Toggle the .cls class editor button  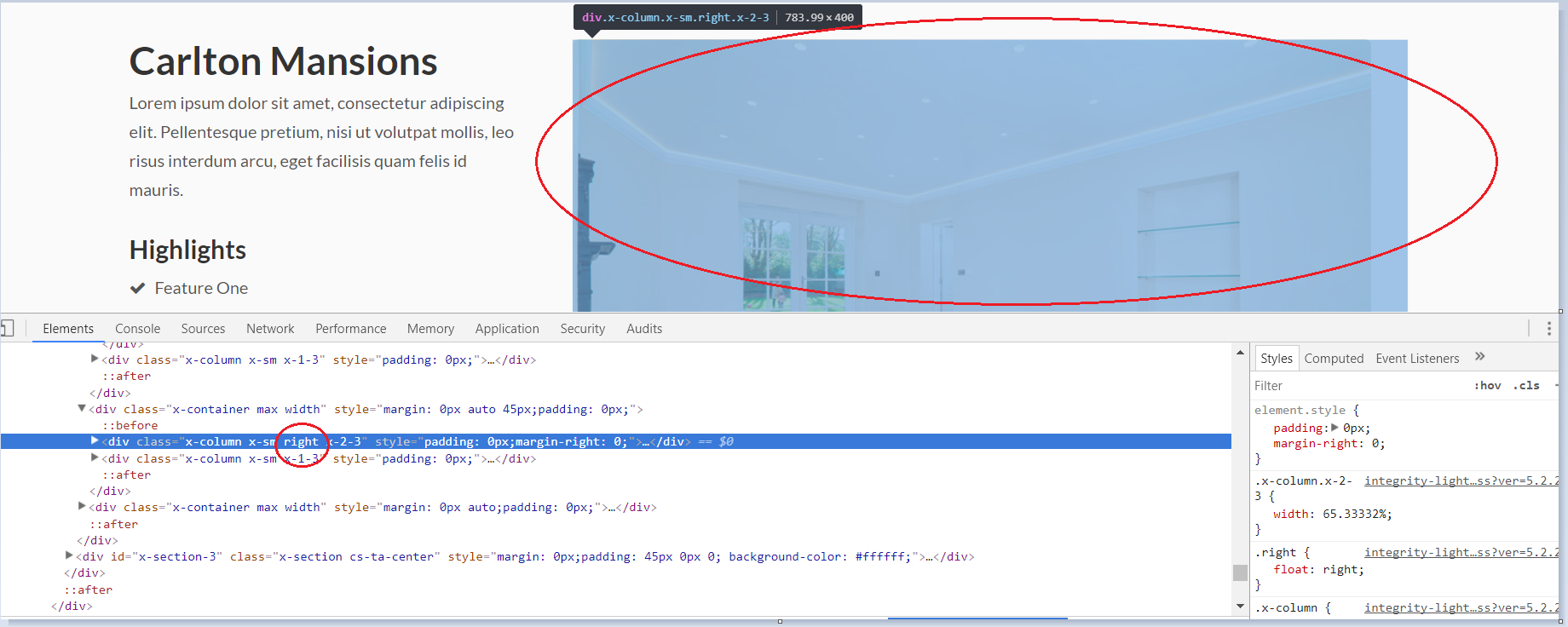pyautogui.click(x=1526, y=385)
